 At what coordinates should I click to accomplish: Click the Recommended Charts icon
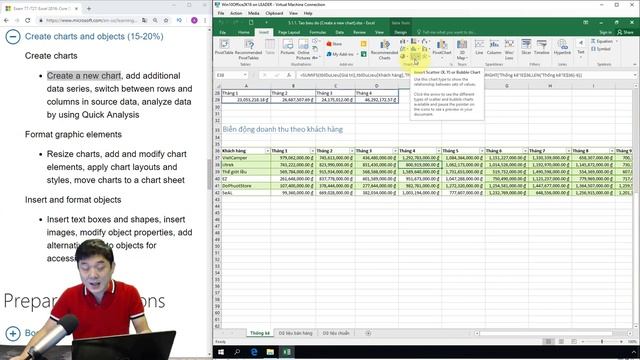pyautogui.click(x=384, y=49)
